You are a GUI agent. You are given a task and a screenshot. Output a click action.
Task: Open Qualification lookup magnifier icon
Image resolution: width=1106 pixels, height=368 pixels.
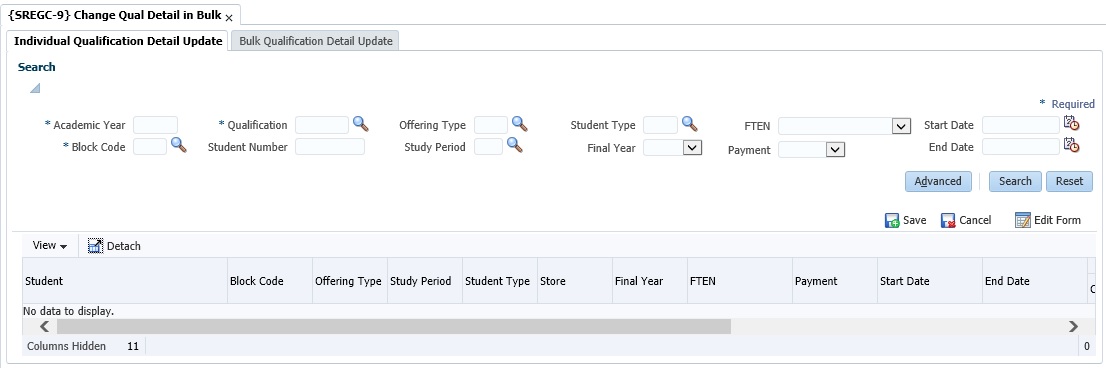(x=360, y=124)
